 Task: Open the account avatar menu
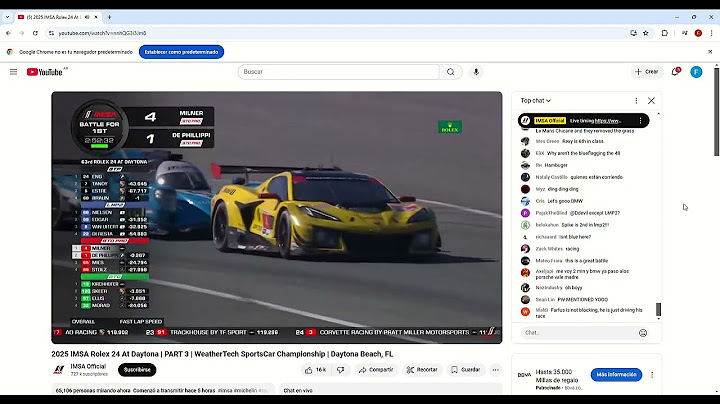(x=696, y=72)
